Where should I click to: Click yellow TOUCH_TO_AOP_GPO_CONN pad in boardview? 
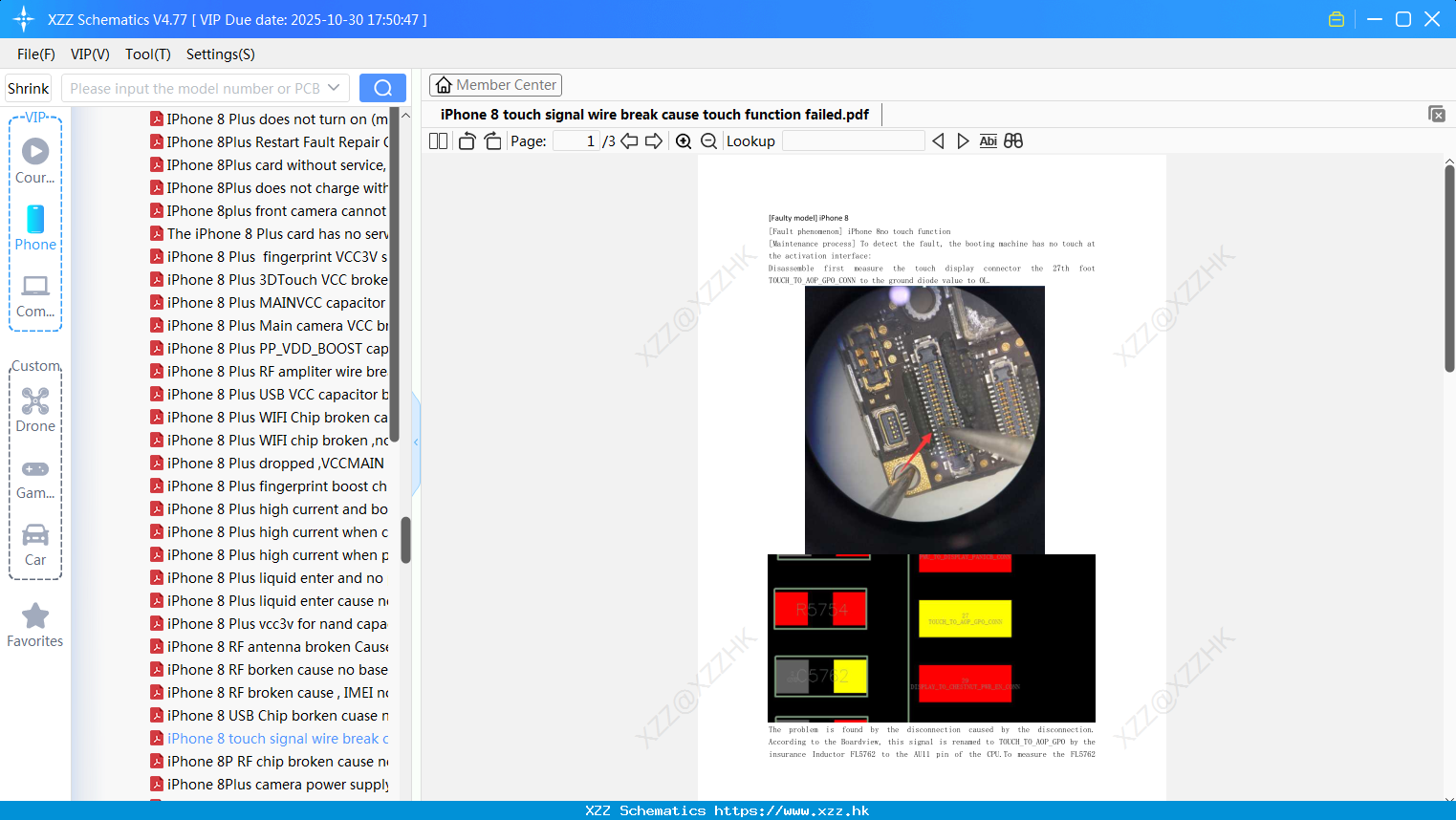coord(965,618)
